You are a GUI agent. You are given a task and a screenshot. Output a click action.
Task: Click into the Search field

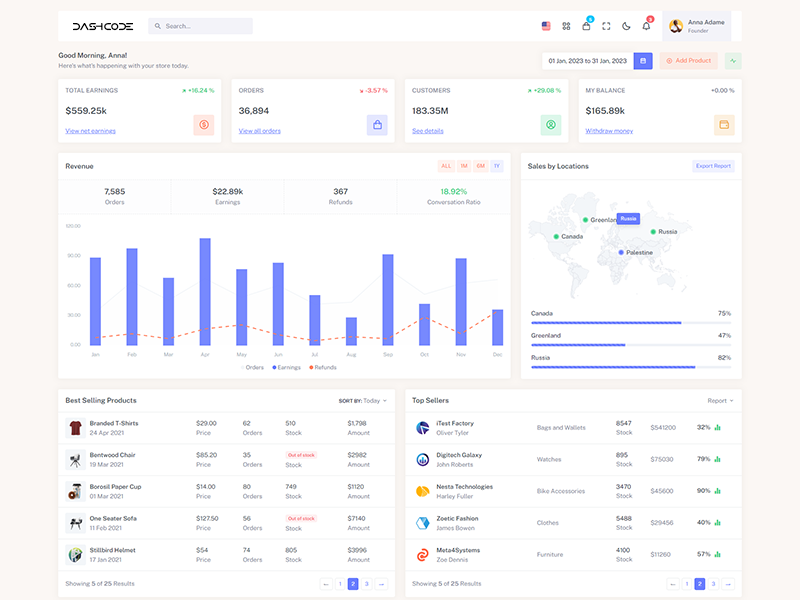point(205,26)
